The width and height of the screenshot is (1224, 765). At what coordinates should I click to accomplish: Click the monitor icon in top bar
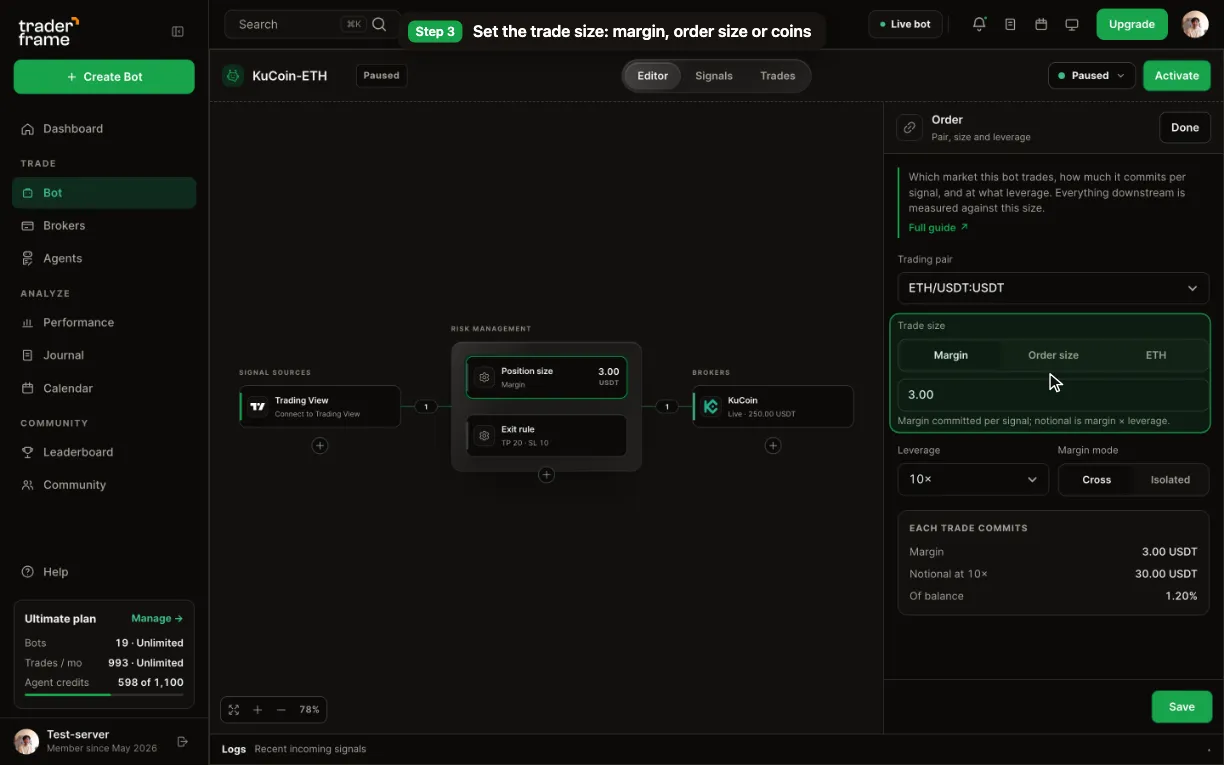(x=1072, y=24)
